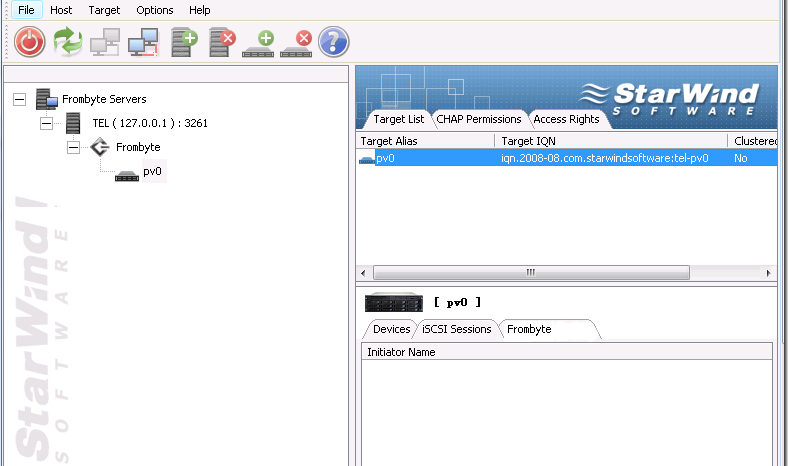Open the Options menu
Viewport: 788px width, 466px height.
coord(155,10)
